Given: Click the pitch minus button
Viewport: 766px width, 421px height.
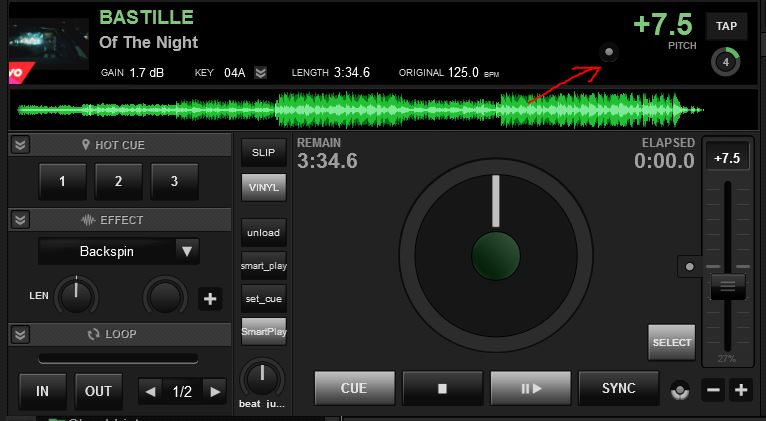Looking at the screenshot, I should (x=713, y=391).
